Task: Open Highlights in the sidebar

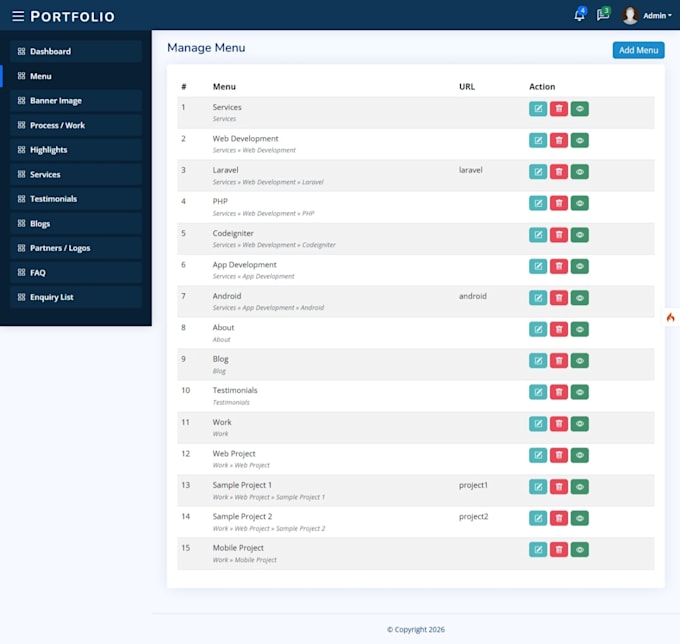Action: [76, 150]
